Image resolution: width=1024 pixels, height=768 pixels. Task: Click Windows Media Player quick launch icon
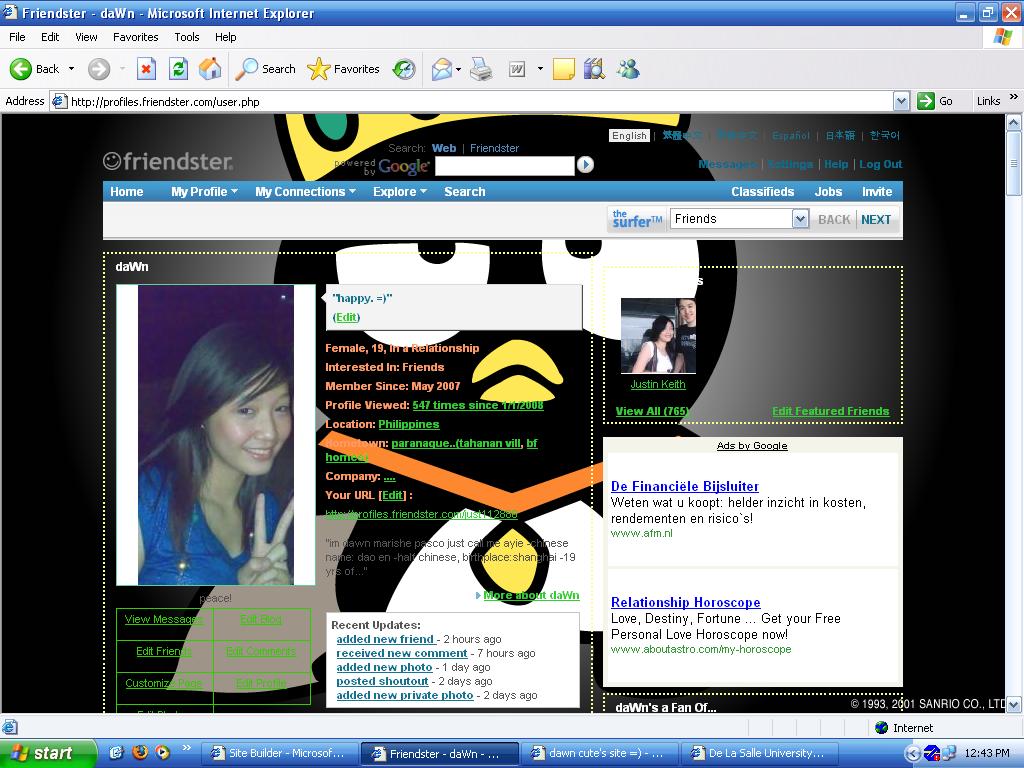(x=162, y=752)
